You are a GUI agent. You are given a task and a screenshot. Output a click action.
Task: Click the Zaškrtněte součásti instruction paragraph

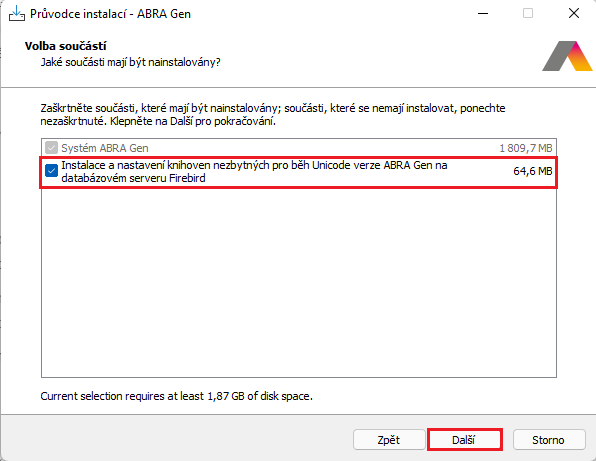point(273,114)
